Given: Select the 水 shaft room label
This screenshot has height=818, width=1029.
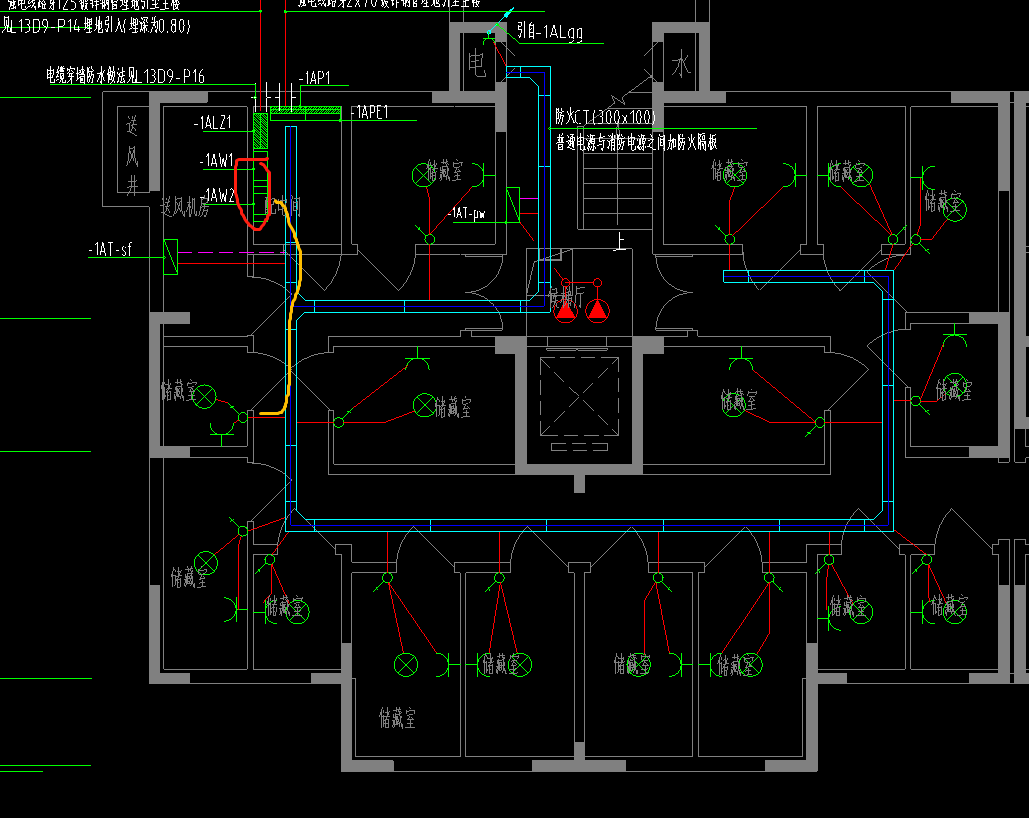Looking at the screenshot, I should tap(681, 66).
